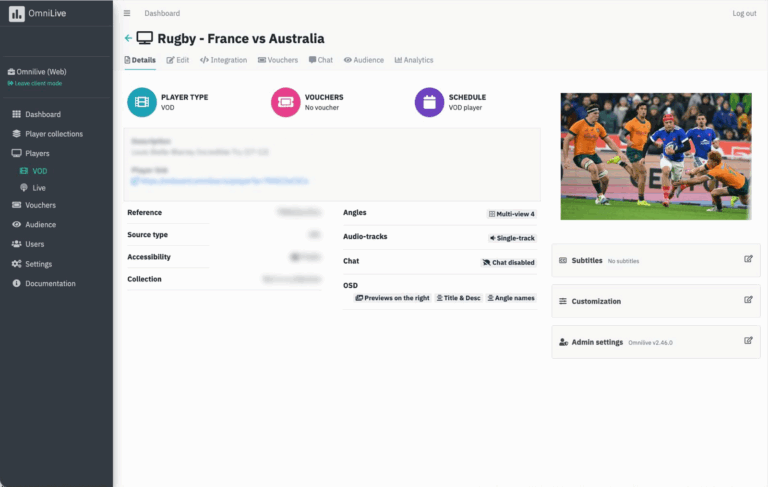The height and width of the screenshot is (487, 768).
Task: Click the Log out link
Action: (x=744, y=13)
